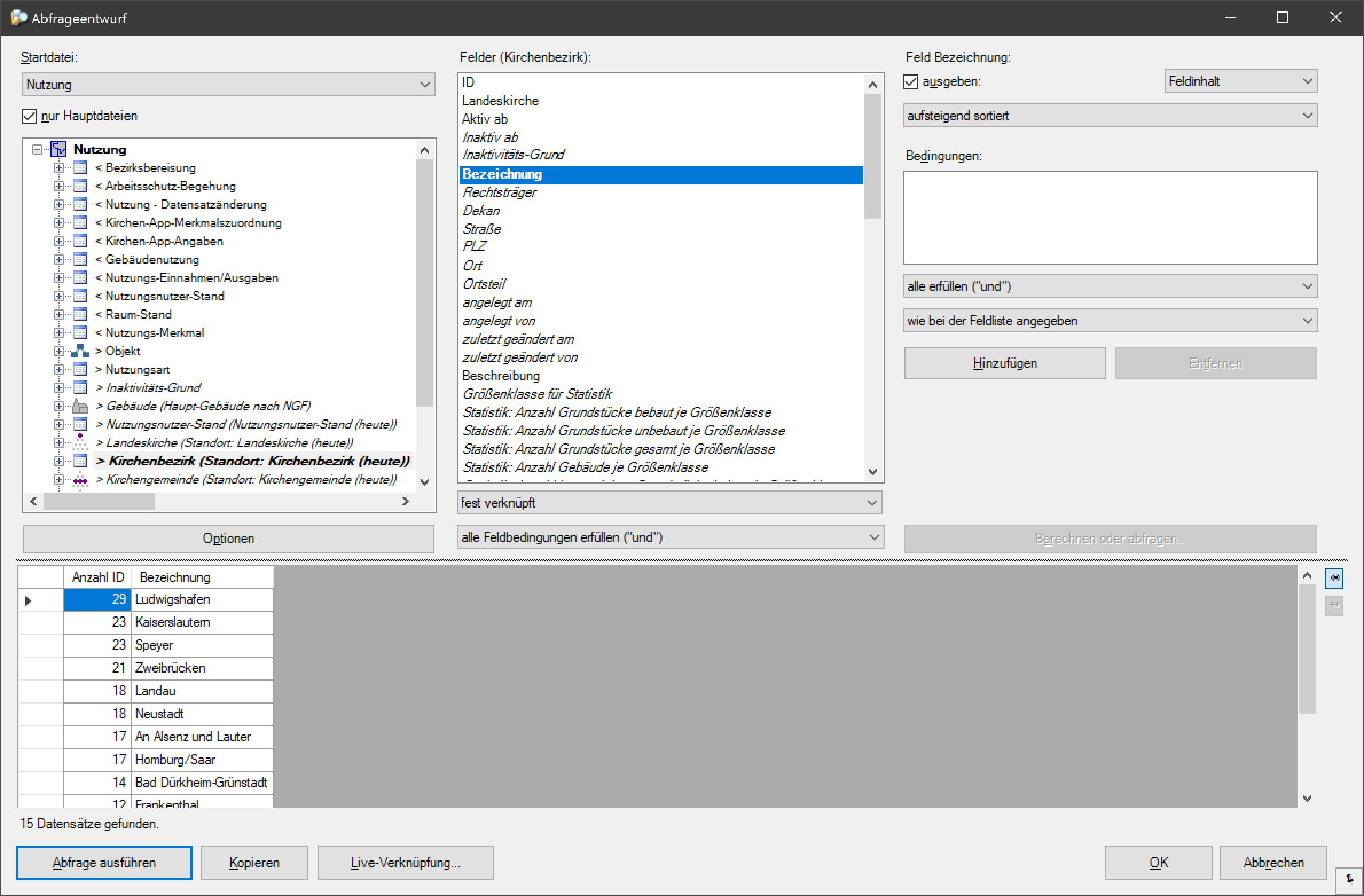
Task: Click the Optionen button
Action: coord(228,539)
